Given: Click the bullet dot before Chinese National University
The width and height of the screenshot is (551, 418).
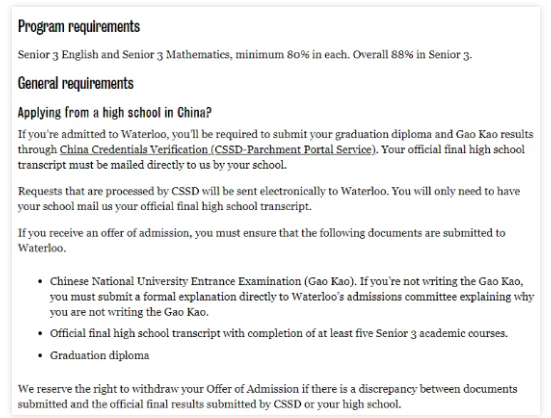Looking at the screenshot, I should click(41, 282).
